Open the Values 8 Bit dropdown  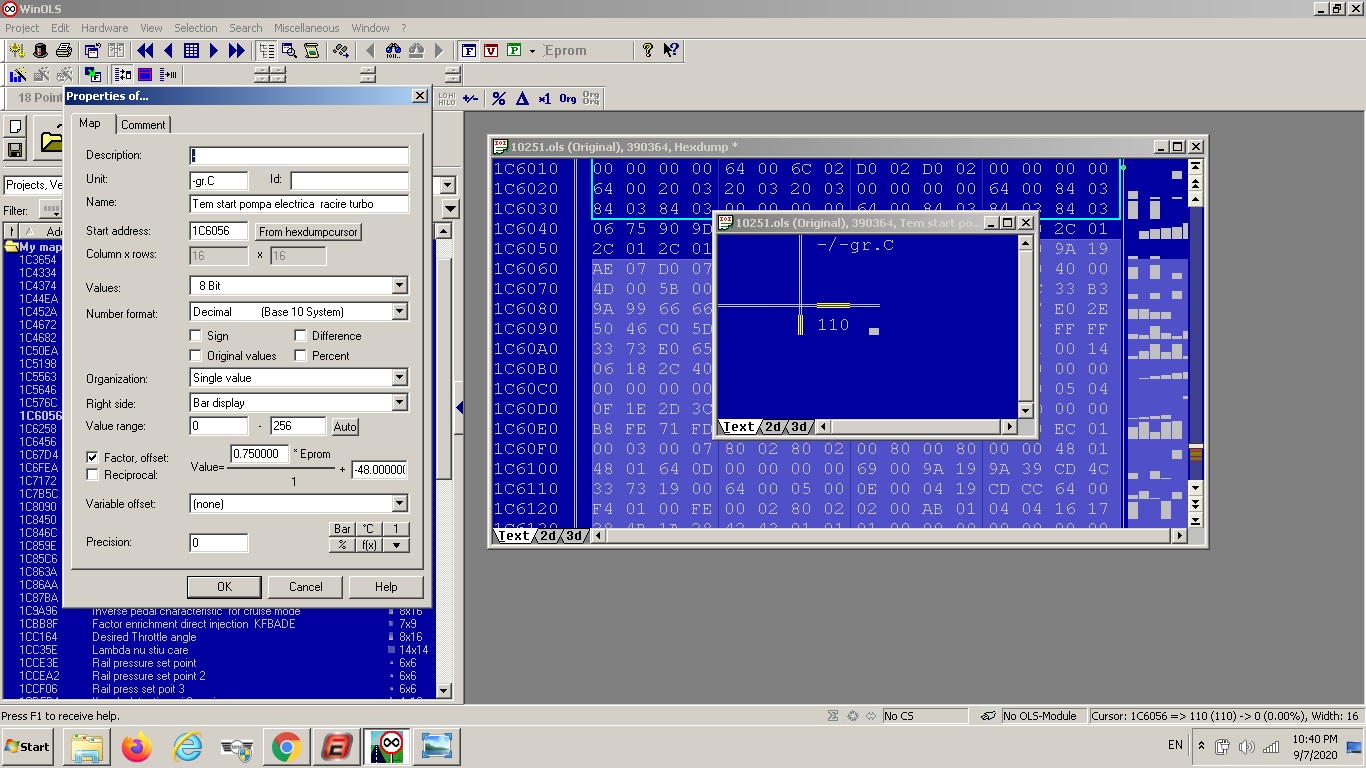click(x=399, y=286)
